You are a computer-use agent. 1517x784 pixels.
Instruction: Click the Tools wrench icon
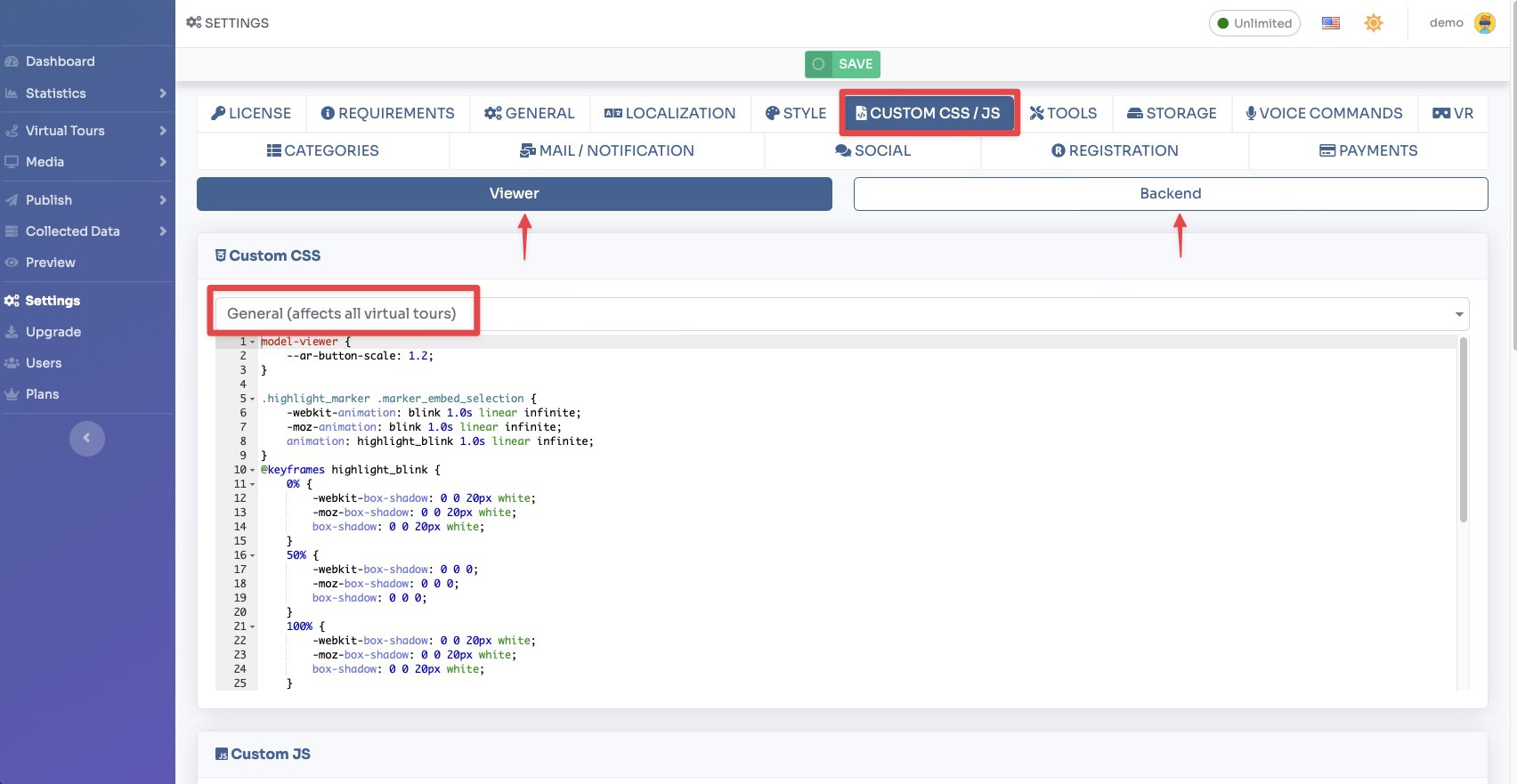coord(1037,113)
